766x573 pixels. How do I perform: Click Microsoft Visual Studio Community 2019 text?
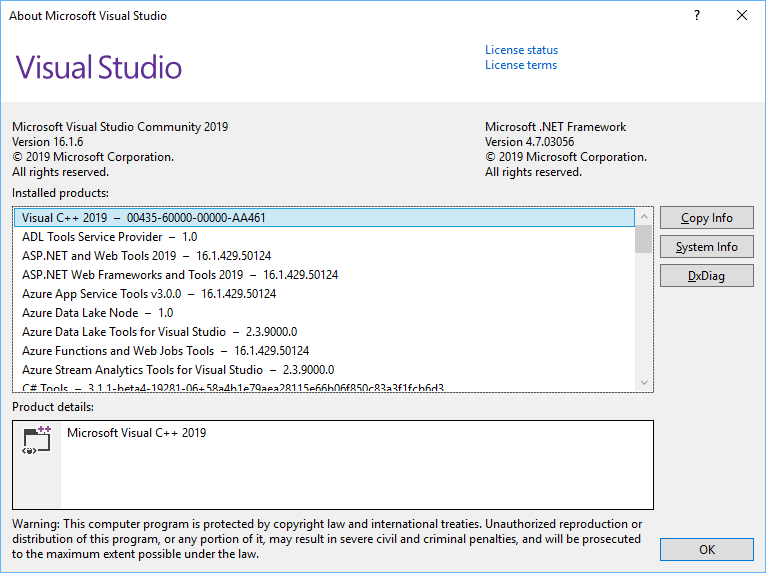(x=120, y=127)
